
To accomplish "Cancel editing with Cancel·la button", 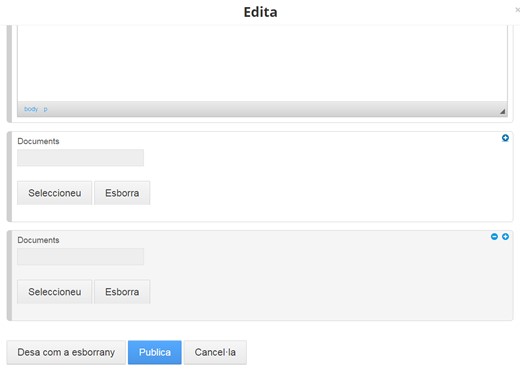I will pos(215,352).
